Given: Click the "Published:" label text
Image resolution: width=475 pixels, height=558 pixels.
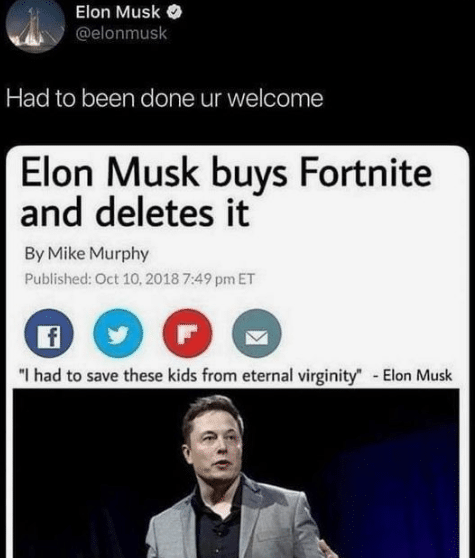Looking at the screenshot, I should pos(58,279).
